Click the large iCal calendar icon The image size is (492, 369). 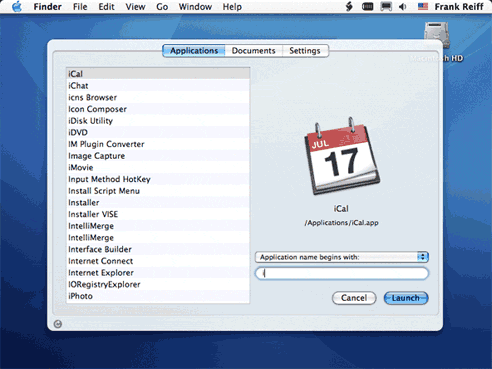tap(342, 156)
